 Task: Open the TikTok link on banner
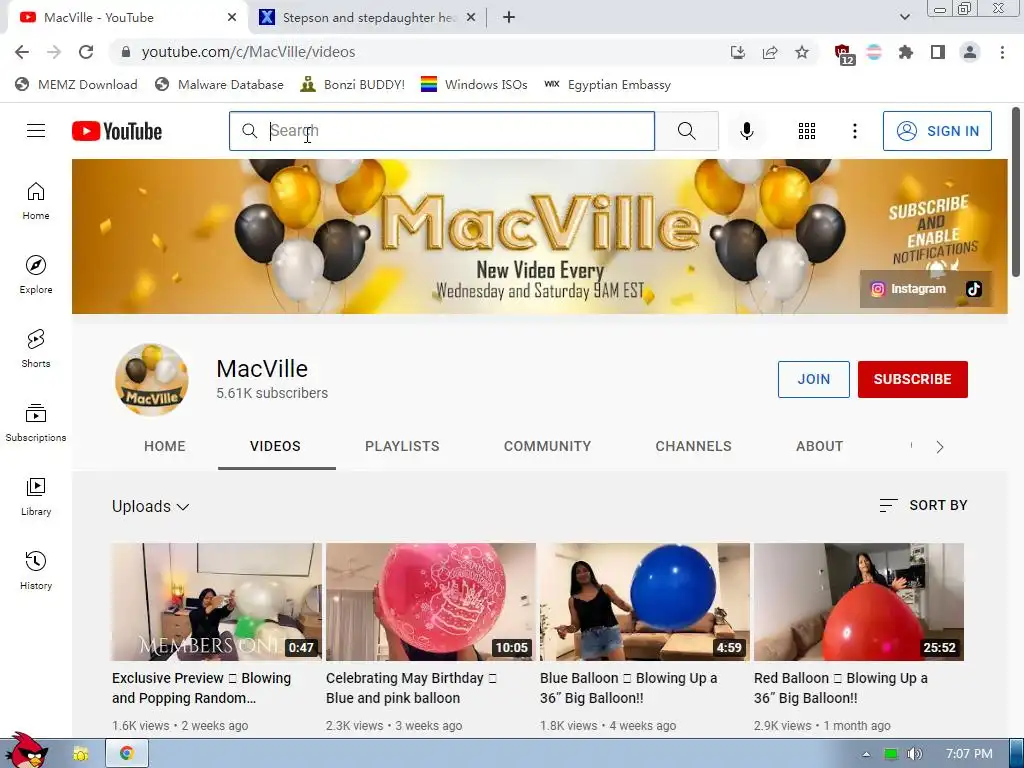pos(973,289)
